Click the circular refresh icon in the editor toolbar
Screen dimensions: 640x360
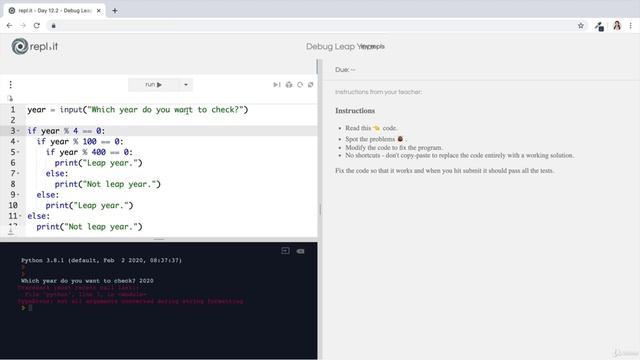coord(300,84)
